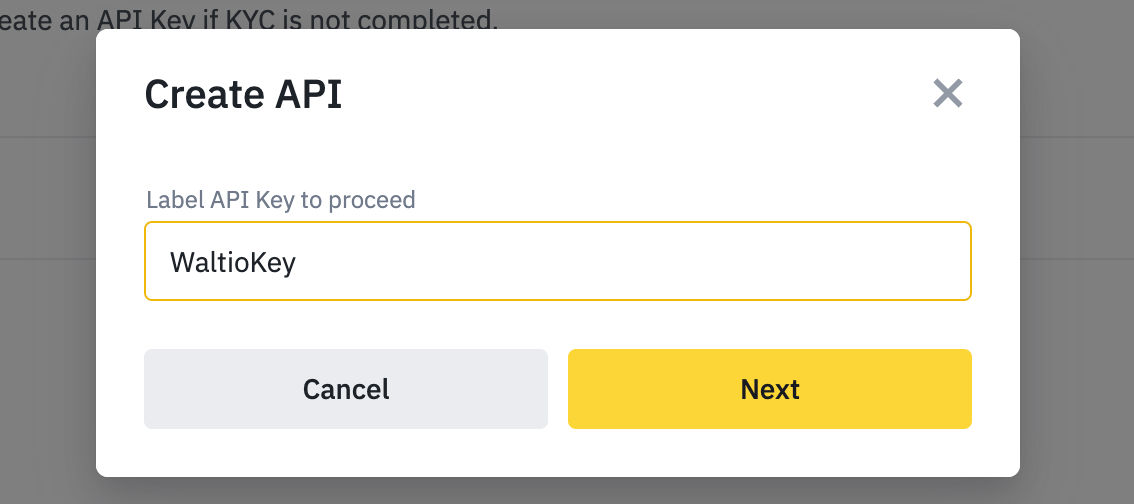1134x504 pixels.
Task: Click the 'Label API Key to proceed' caption
Action: (x=281, y=200)
